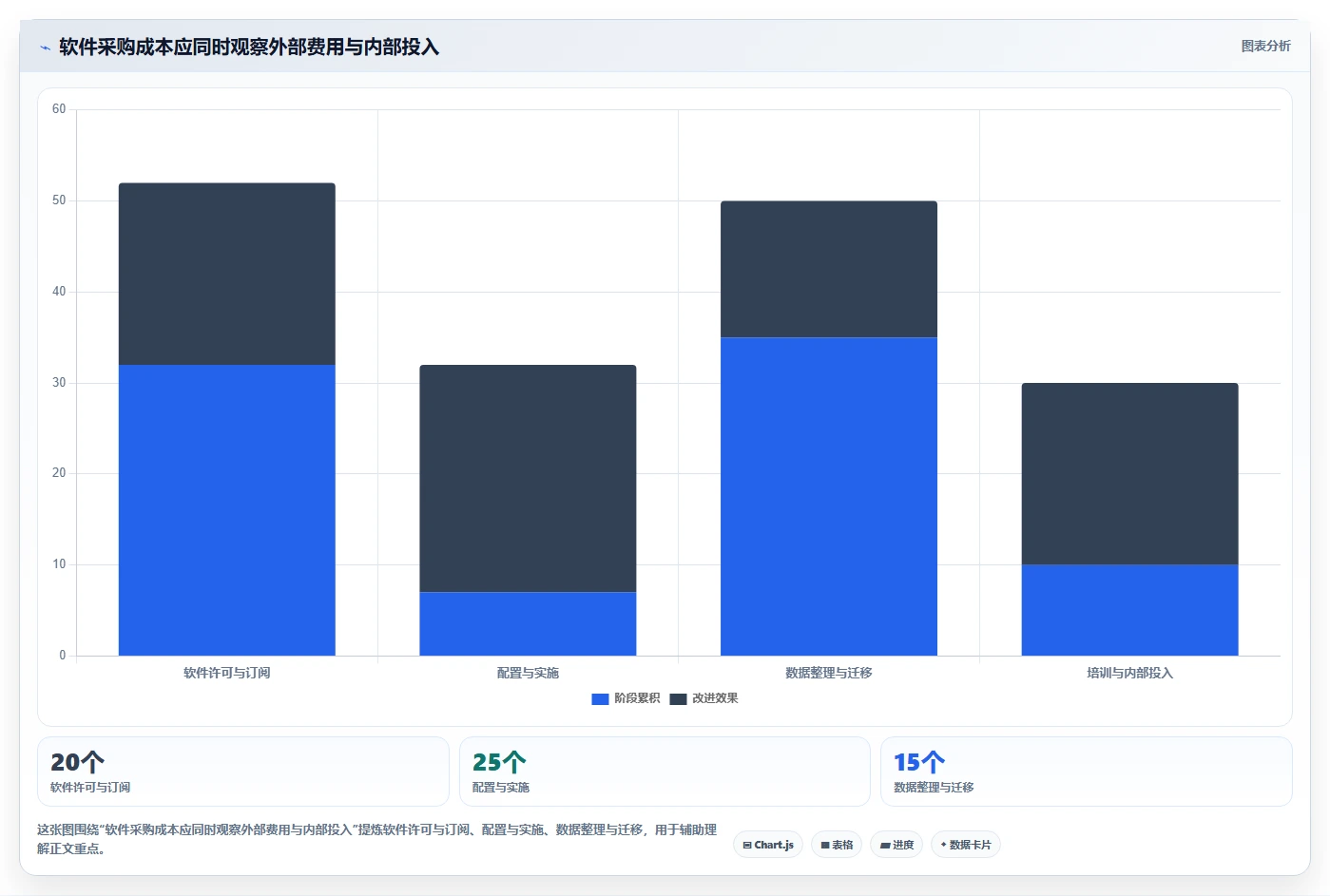1330x896 pixels.
Task: Click the dark bar segment for 培训与内部投入
Action: click(x=1129, y=474)
